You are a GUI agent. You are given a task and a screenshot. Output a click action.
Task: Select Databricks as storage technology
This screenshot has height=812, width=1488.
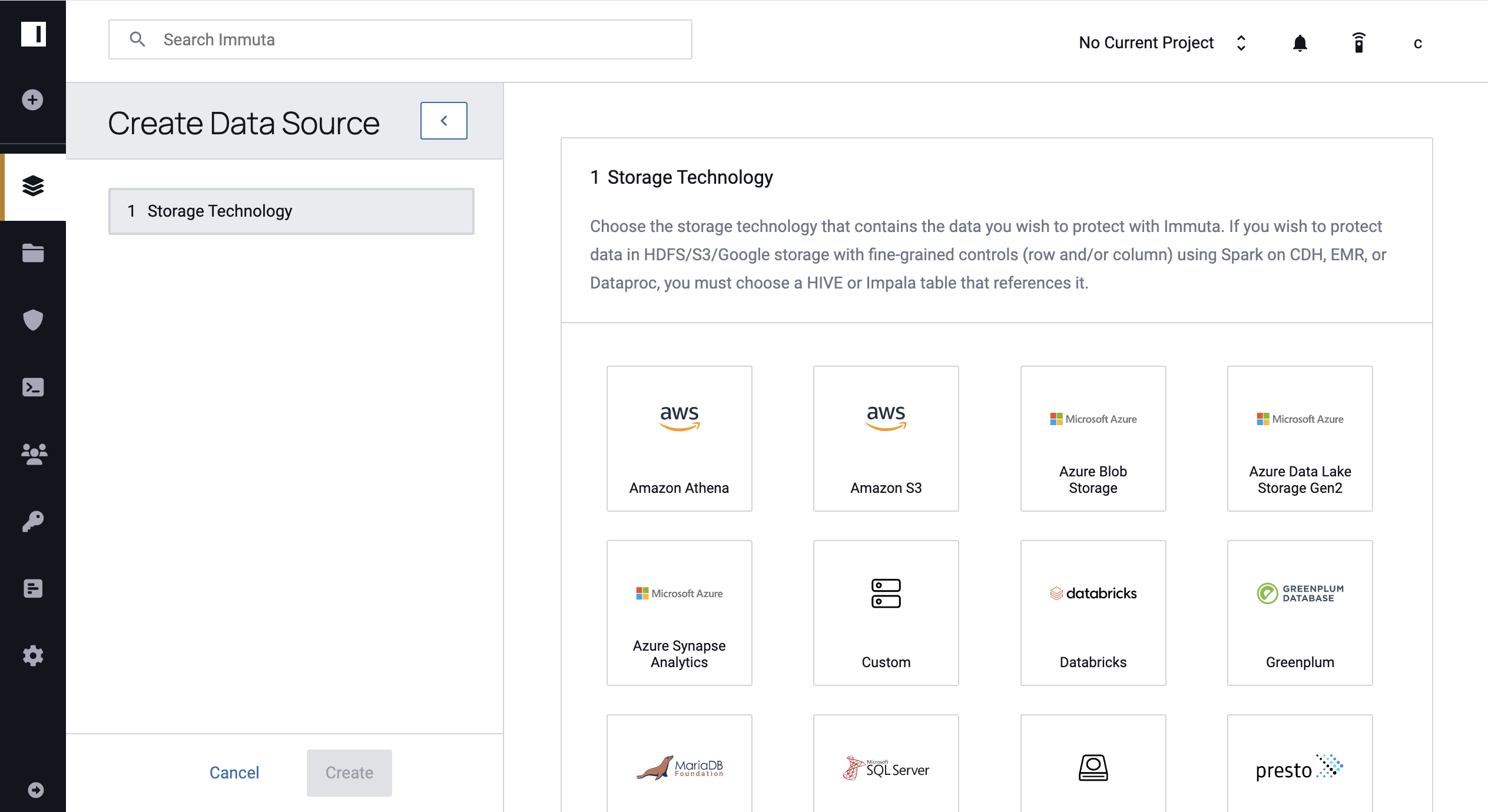coord(1092,612)
